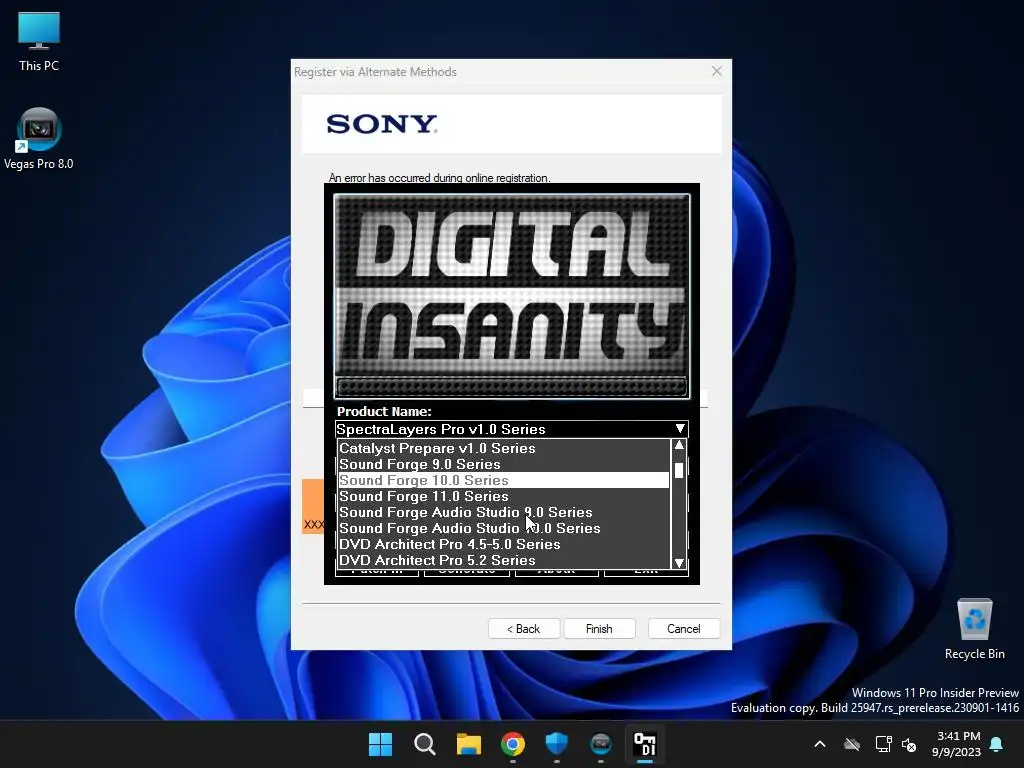Launch Vegas Pro 8.0 desktop shortcut
1024x768 pixels.
[x=39, y=138]
